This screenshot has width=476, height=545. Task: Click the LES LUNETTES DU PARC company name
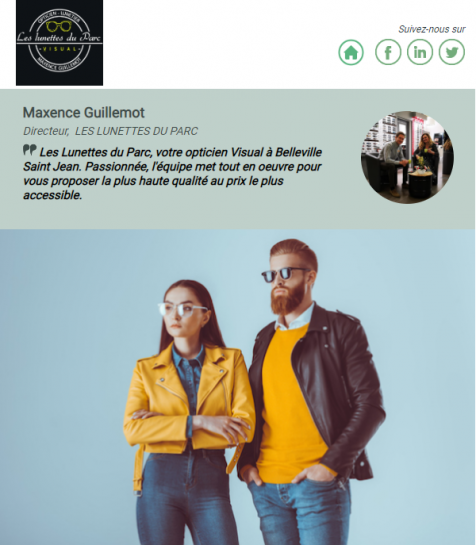136,131
